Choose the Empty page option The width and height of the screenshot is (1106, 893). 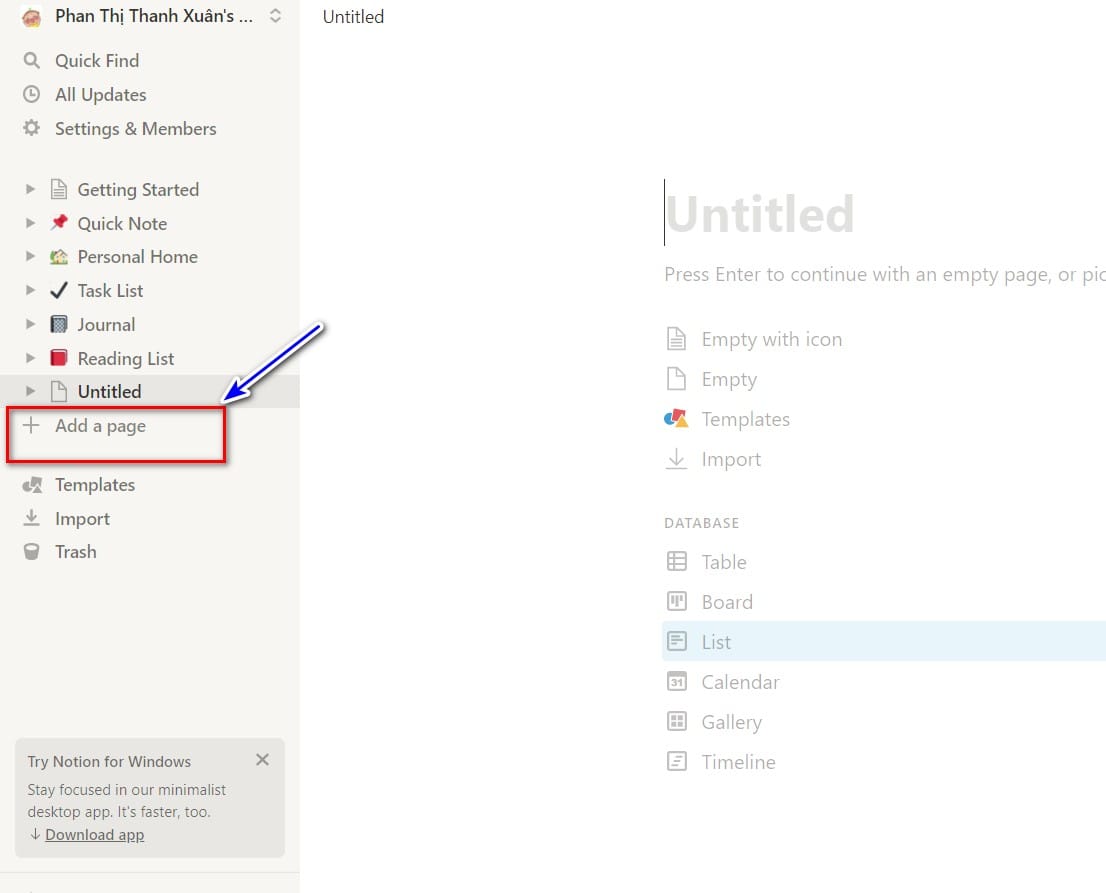[729, 379]
